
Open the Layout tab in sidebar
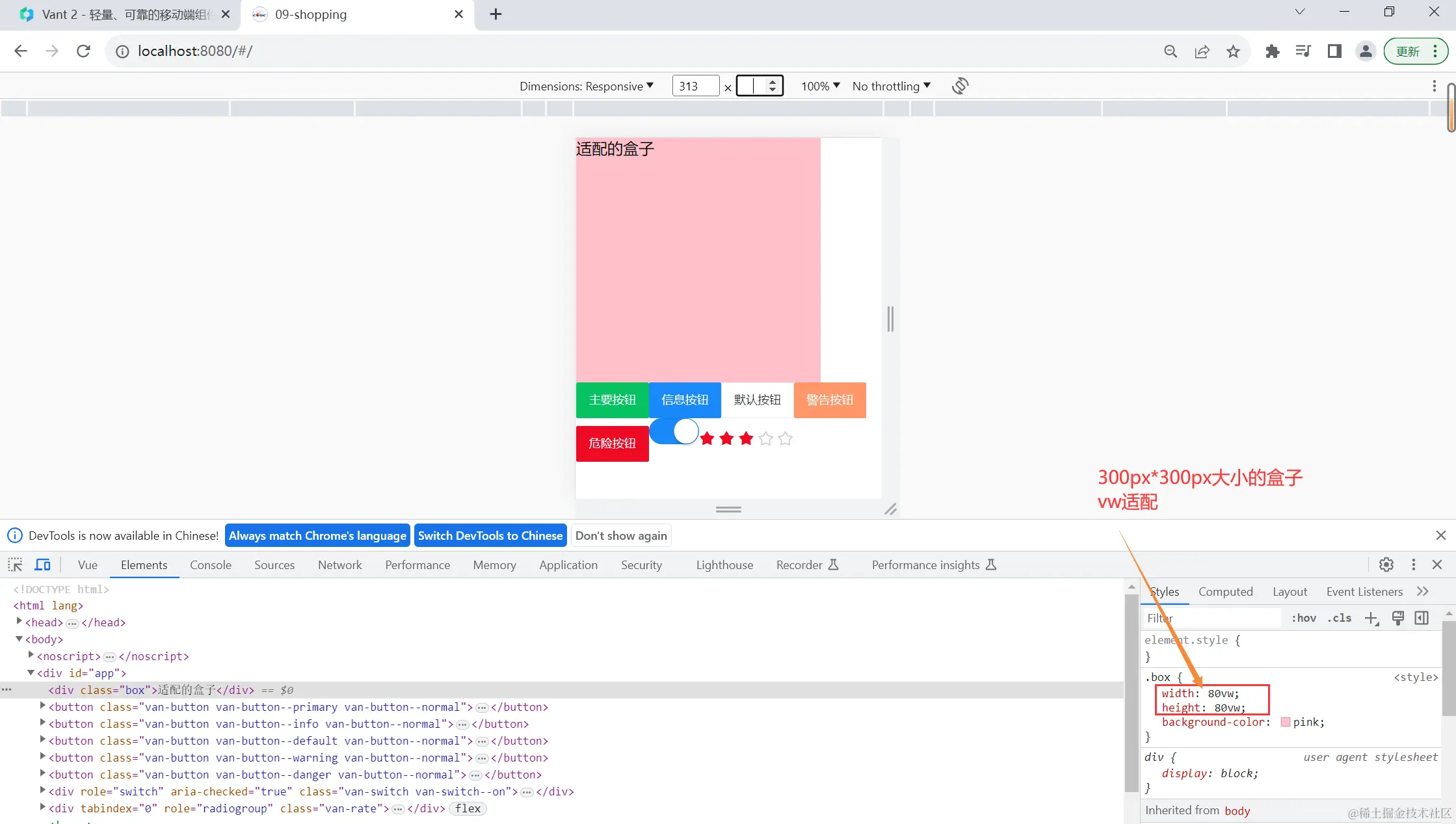coord(1290,591)
